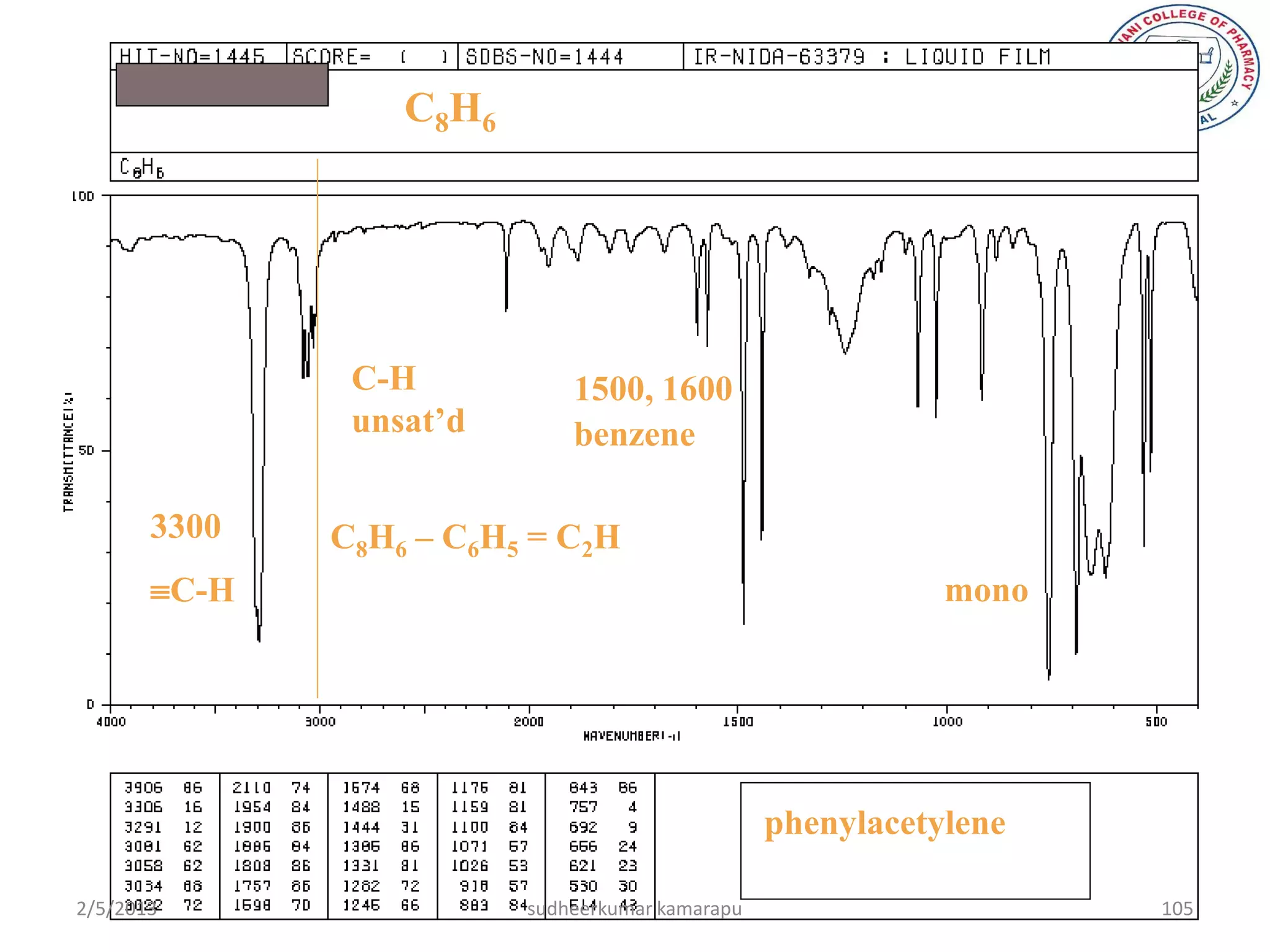Click peak table entry 1808

click(252, 866)
